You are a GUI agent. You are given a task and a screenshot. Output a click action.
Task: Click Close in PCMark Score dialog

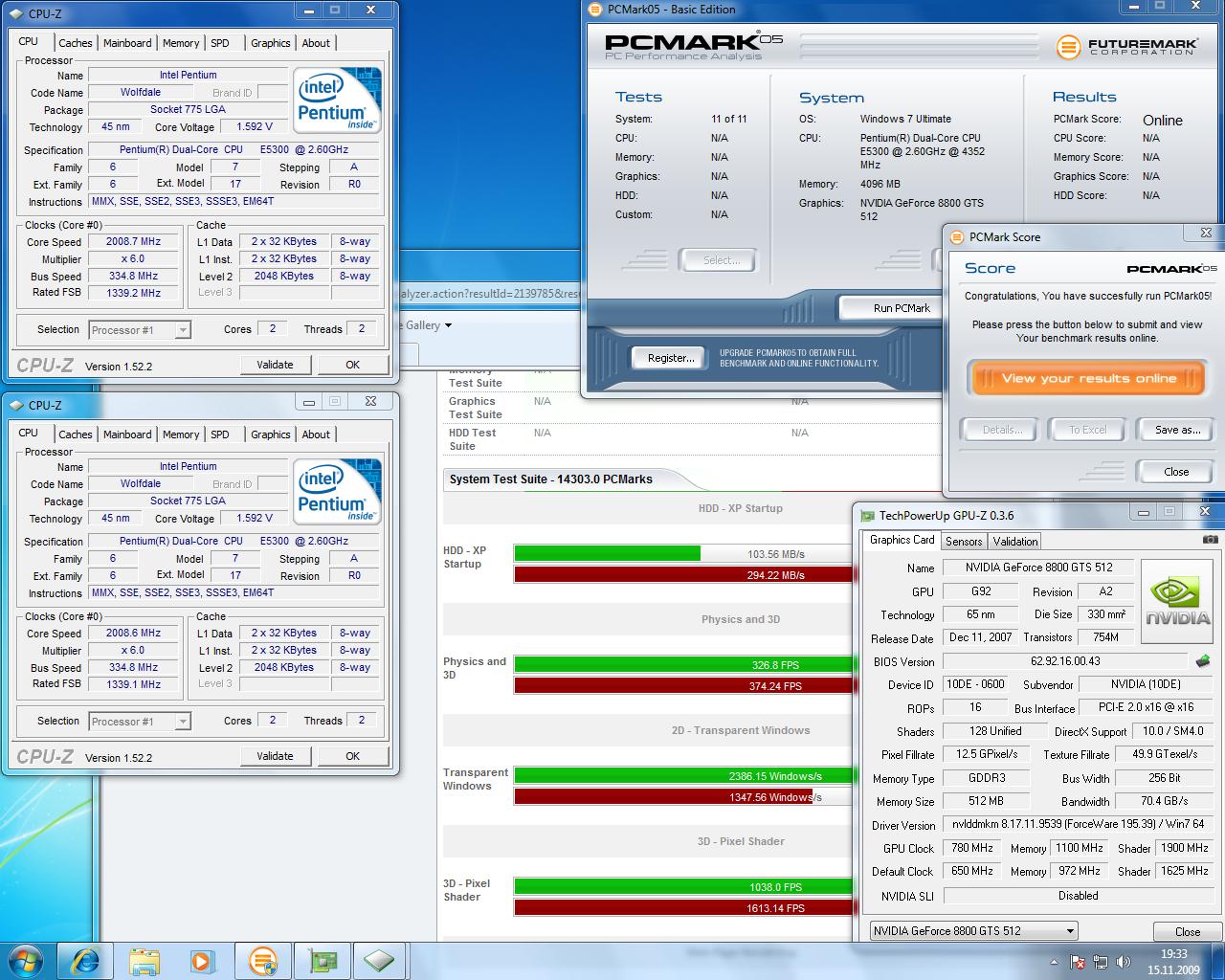pos(1176,472)
